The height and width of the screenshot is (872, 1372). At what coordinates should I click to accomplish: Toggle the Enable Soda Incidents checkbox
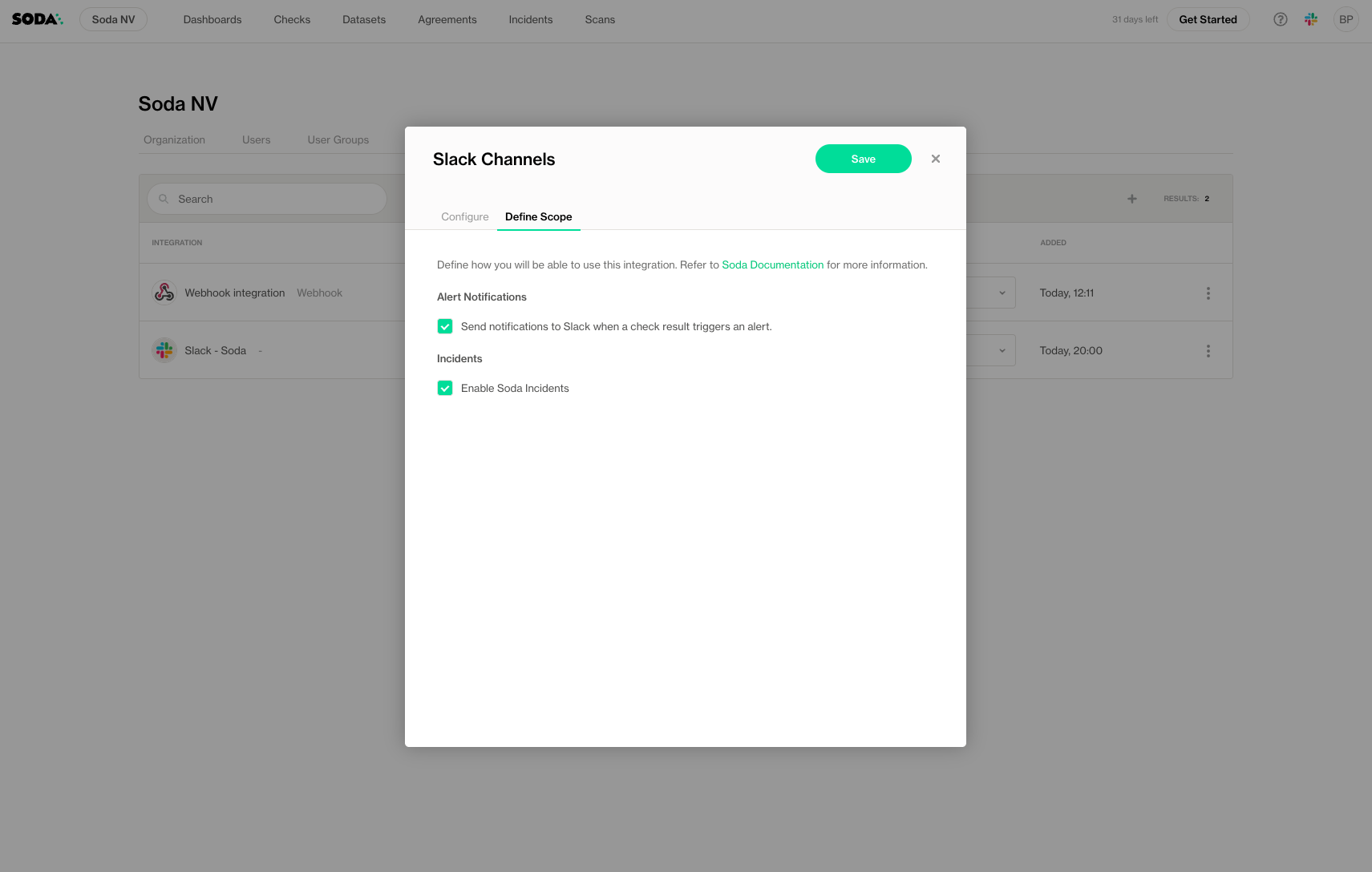445,388
